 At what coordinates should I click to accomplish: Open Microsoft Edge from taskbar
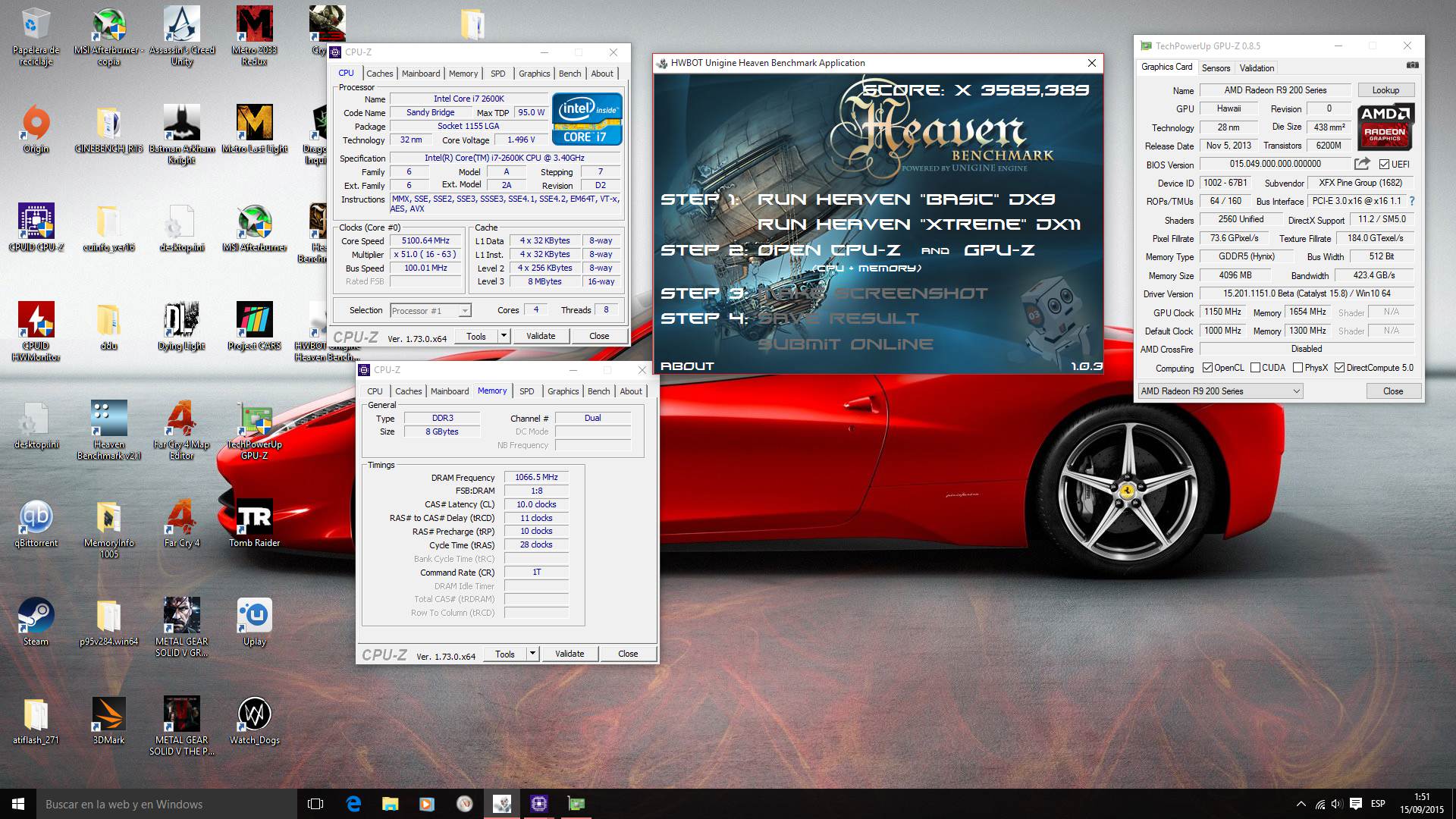[353, 804]
